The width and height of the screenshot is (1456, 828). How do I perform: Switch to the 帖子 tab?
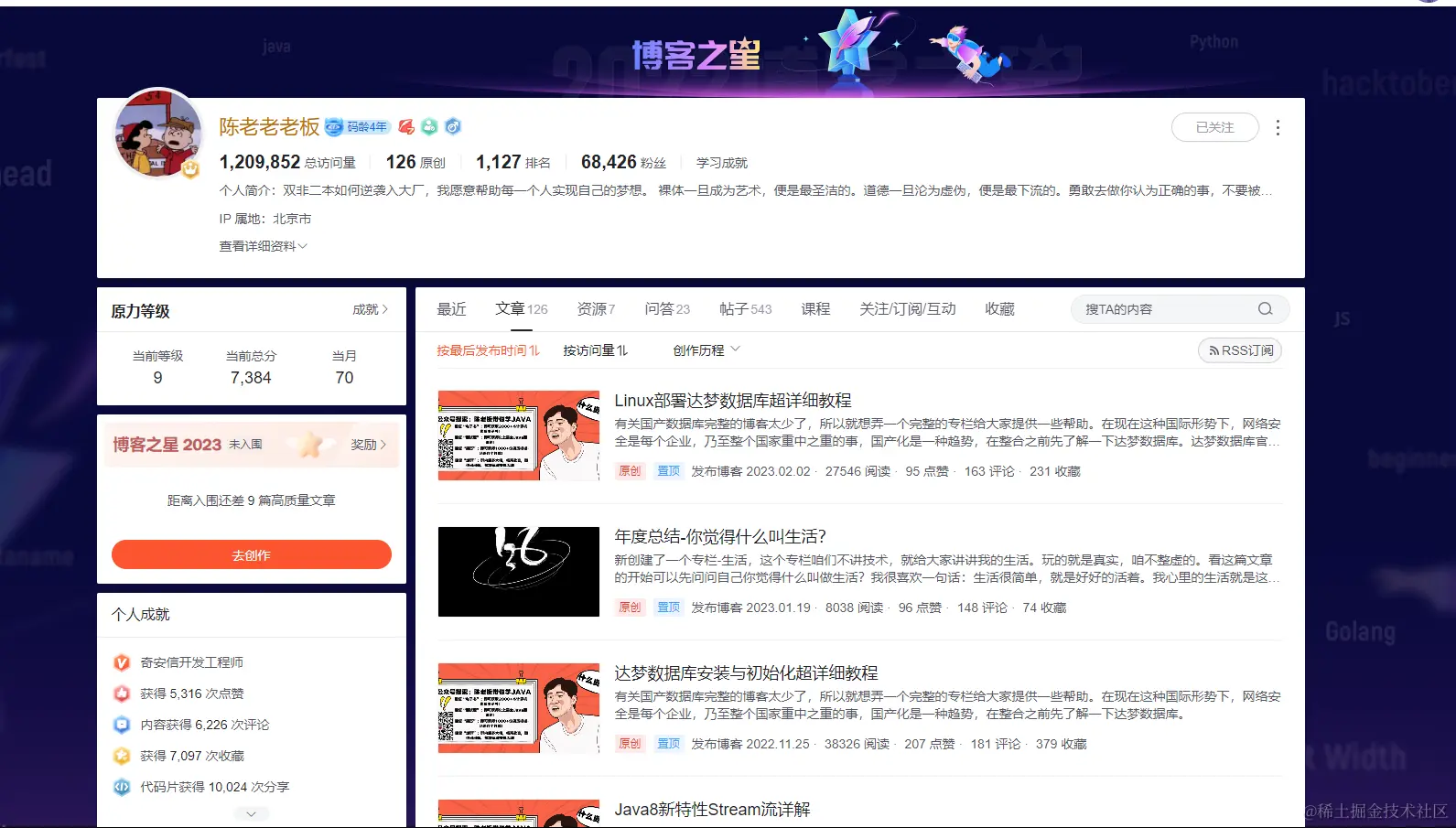tap(746, 309)
